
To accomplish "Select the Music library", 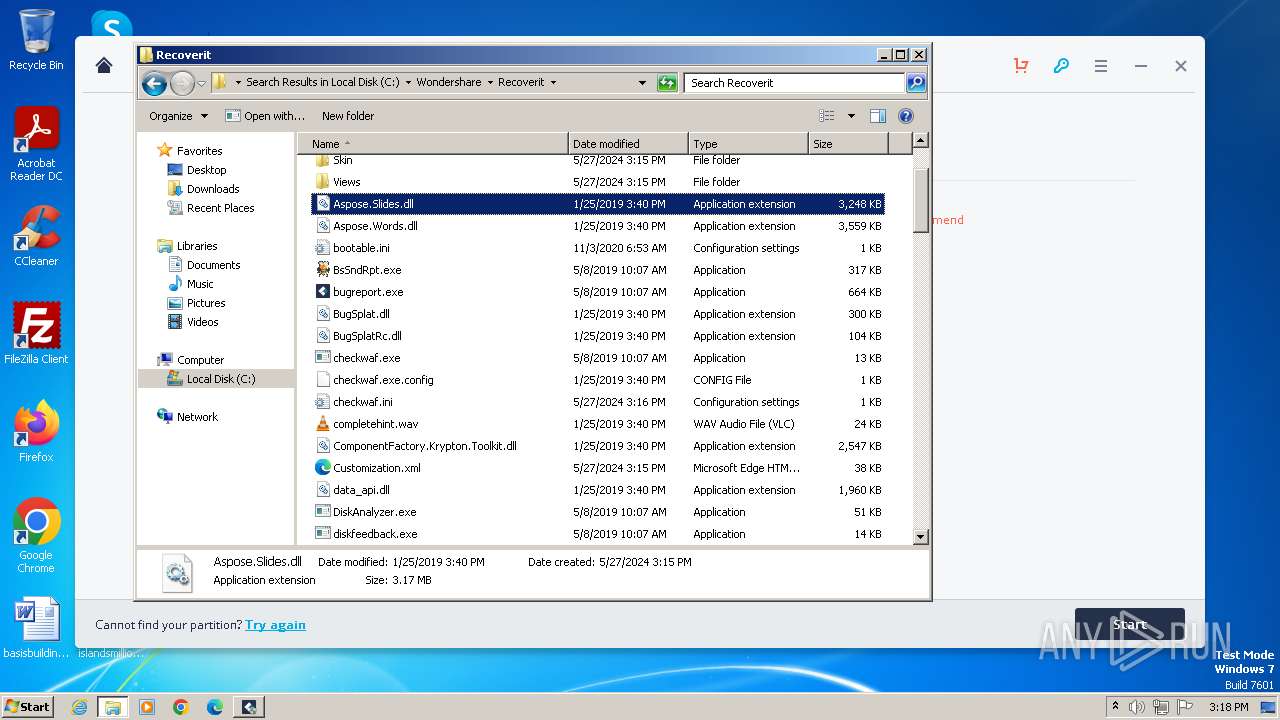I will click(x=200, y=284).
